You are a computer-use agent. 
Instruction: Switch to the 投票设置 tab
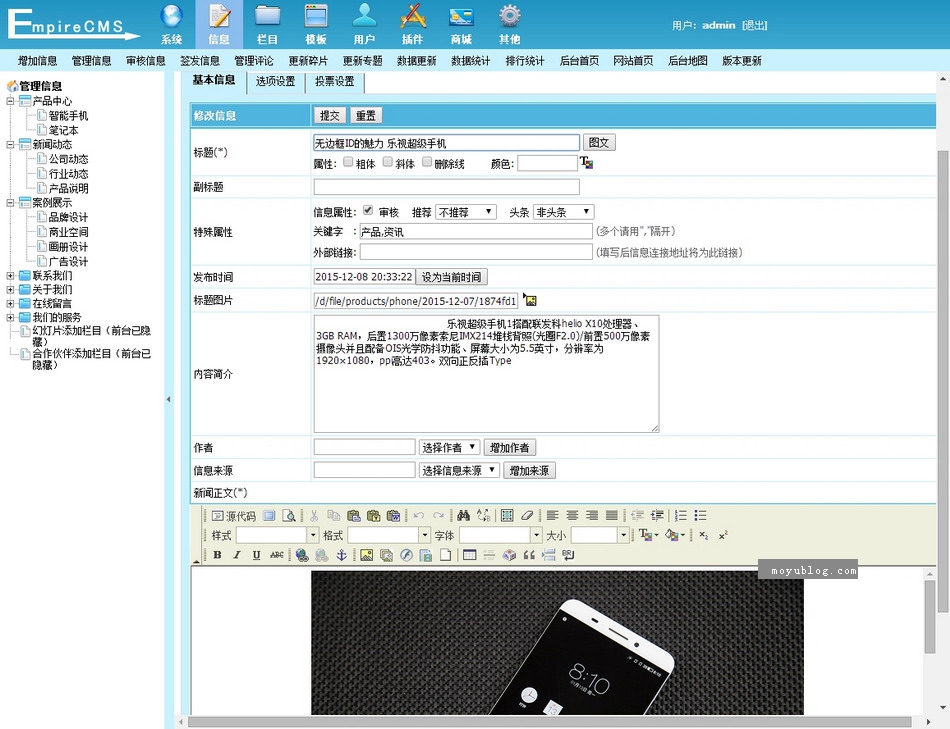[334, 81]
